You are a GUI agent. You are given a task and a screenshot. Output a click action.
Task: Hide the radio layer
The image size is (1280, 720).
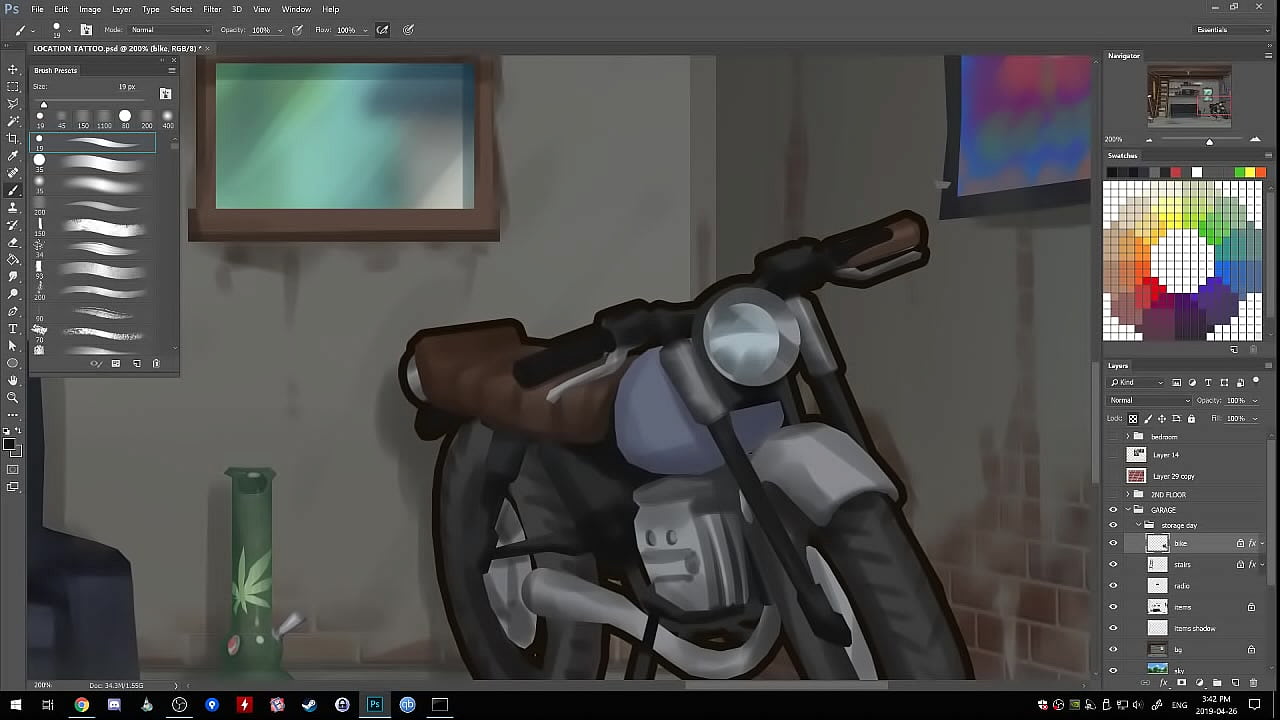point(1113,586)
